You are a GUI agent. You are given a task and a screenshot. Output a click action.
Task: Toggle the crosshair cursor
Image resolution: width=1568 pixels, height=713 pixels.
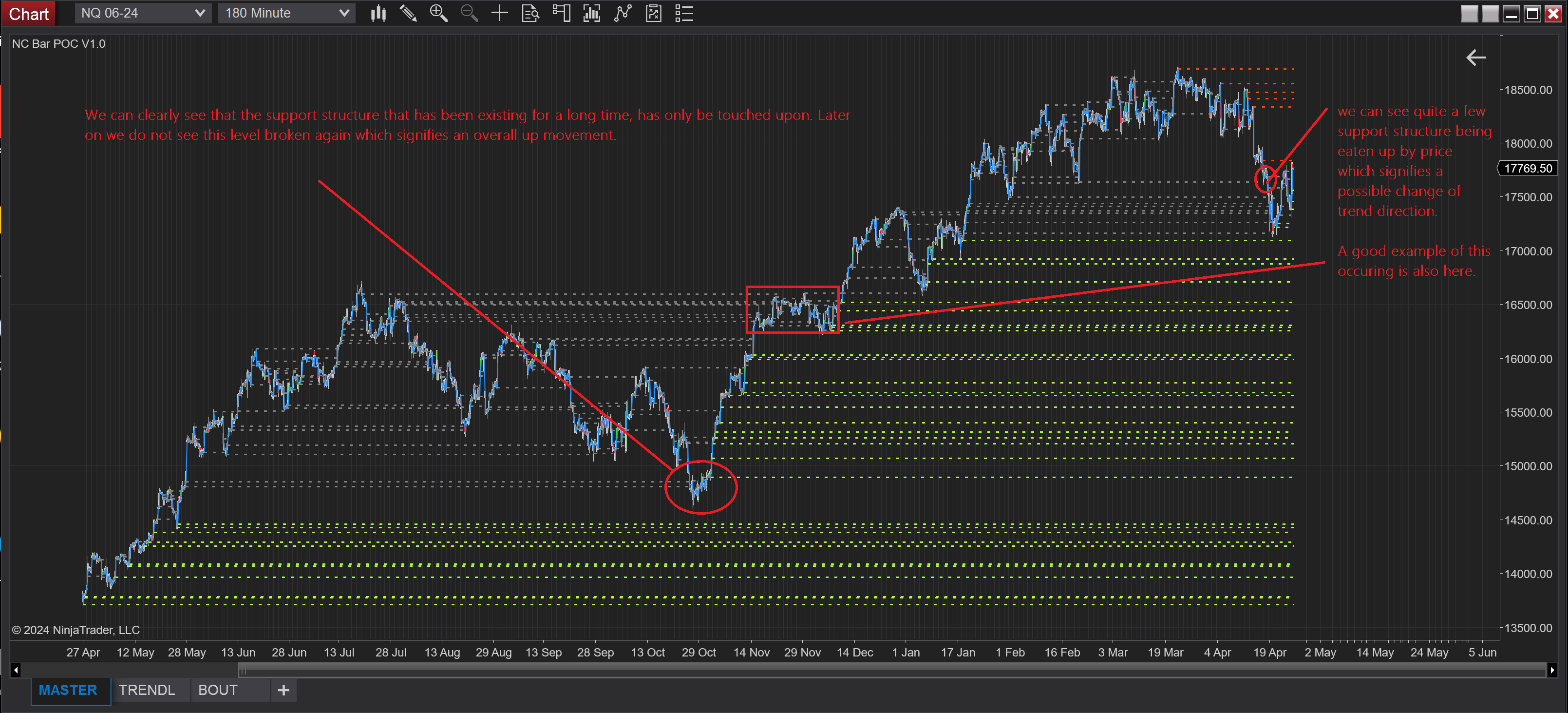click(499, 13)
